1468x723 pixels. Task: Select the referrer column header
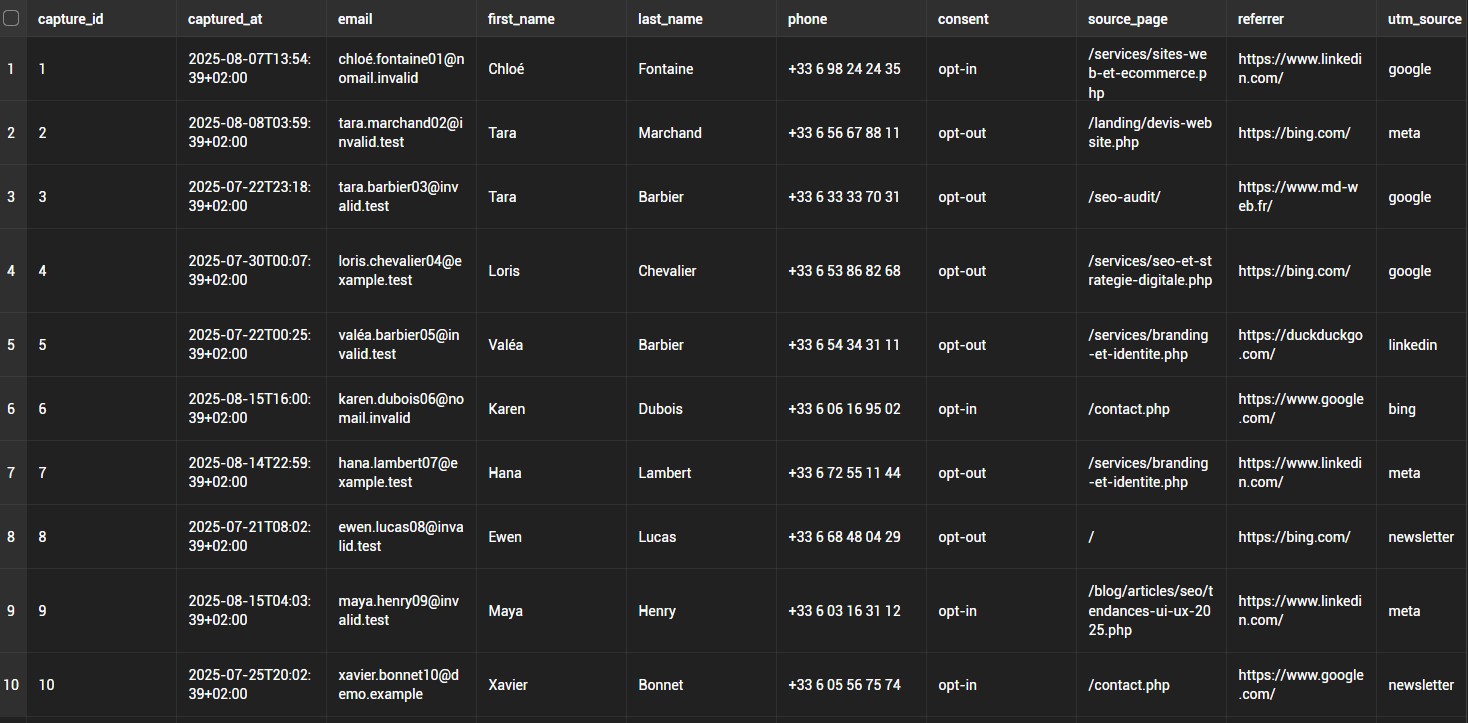click(1261, 19)
